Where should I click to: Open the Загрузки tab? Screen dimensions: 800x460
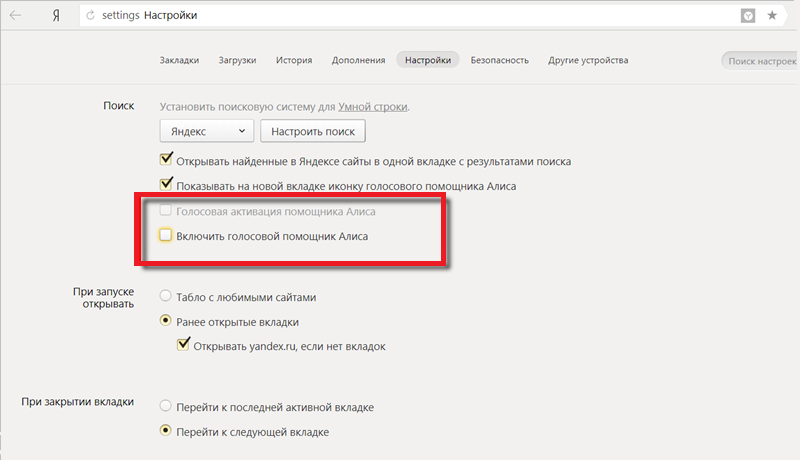point(237,60)
